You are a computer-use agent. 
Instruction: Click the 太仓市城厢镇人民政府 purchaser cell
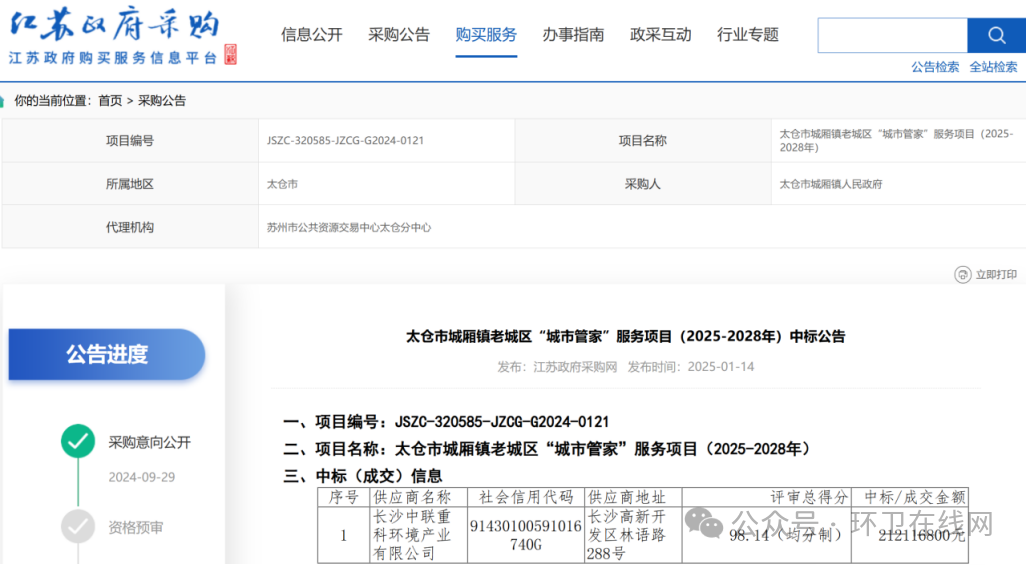898,184
